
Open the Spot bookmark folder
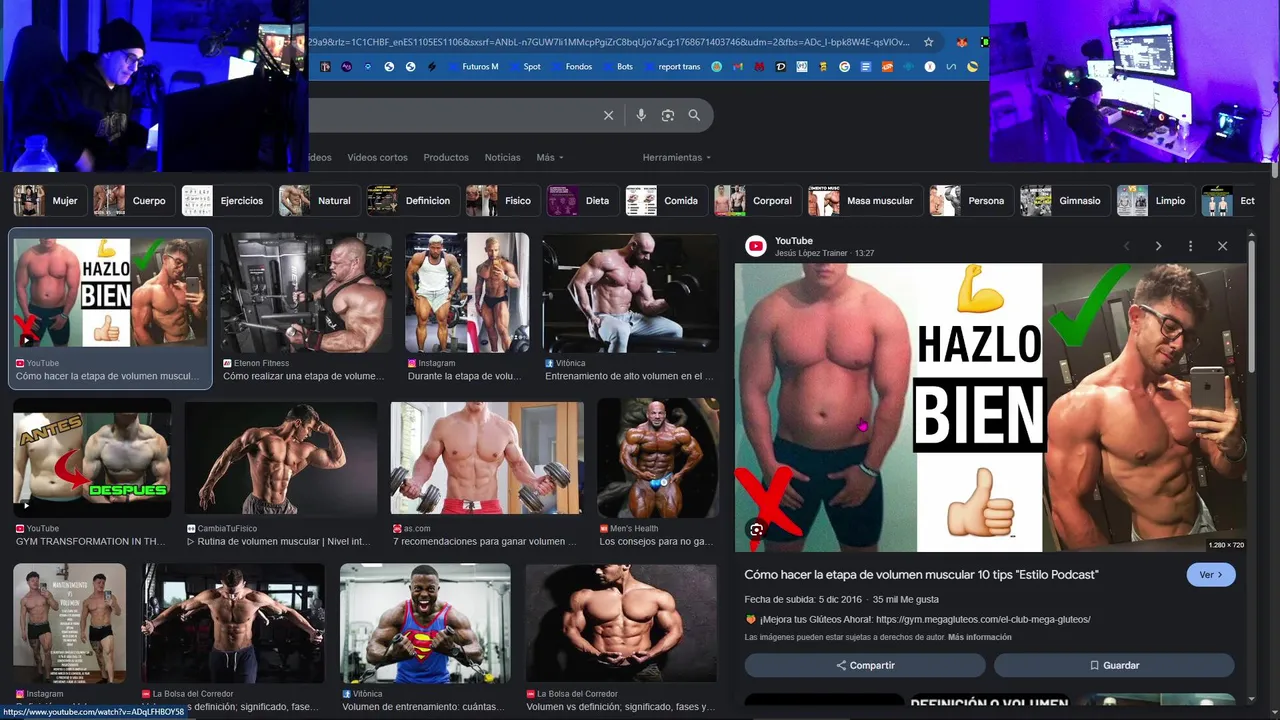click(525, 67)
